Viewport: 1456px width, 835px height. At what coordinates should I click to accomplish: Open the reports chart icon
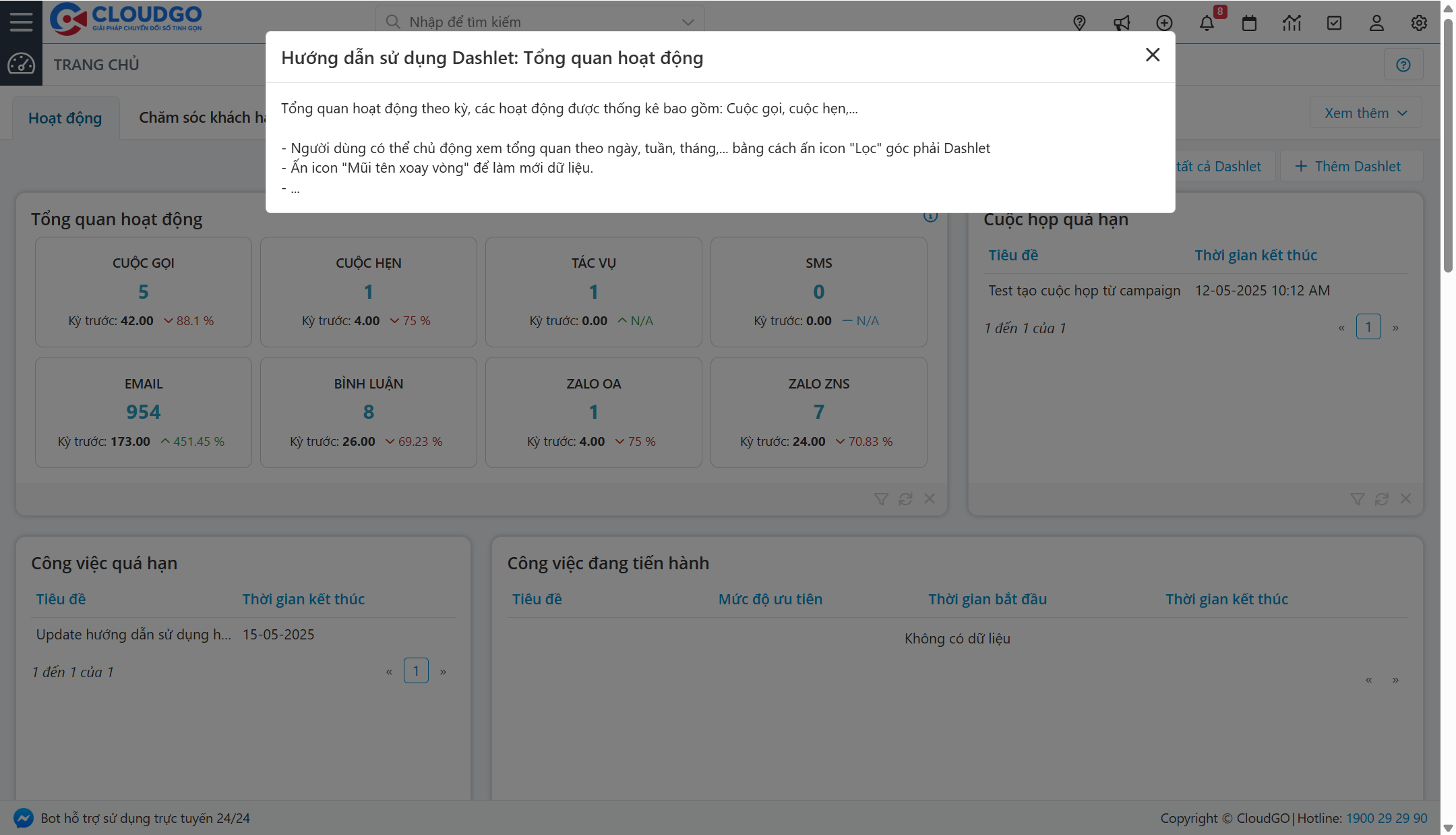tap(1292, 22)
